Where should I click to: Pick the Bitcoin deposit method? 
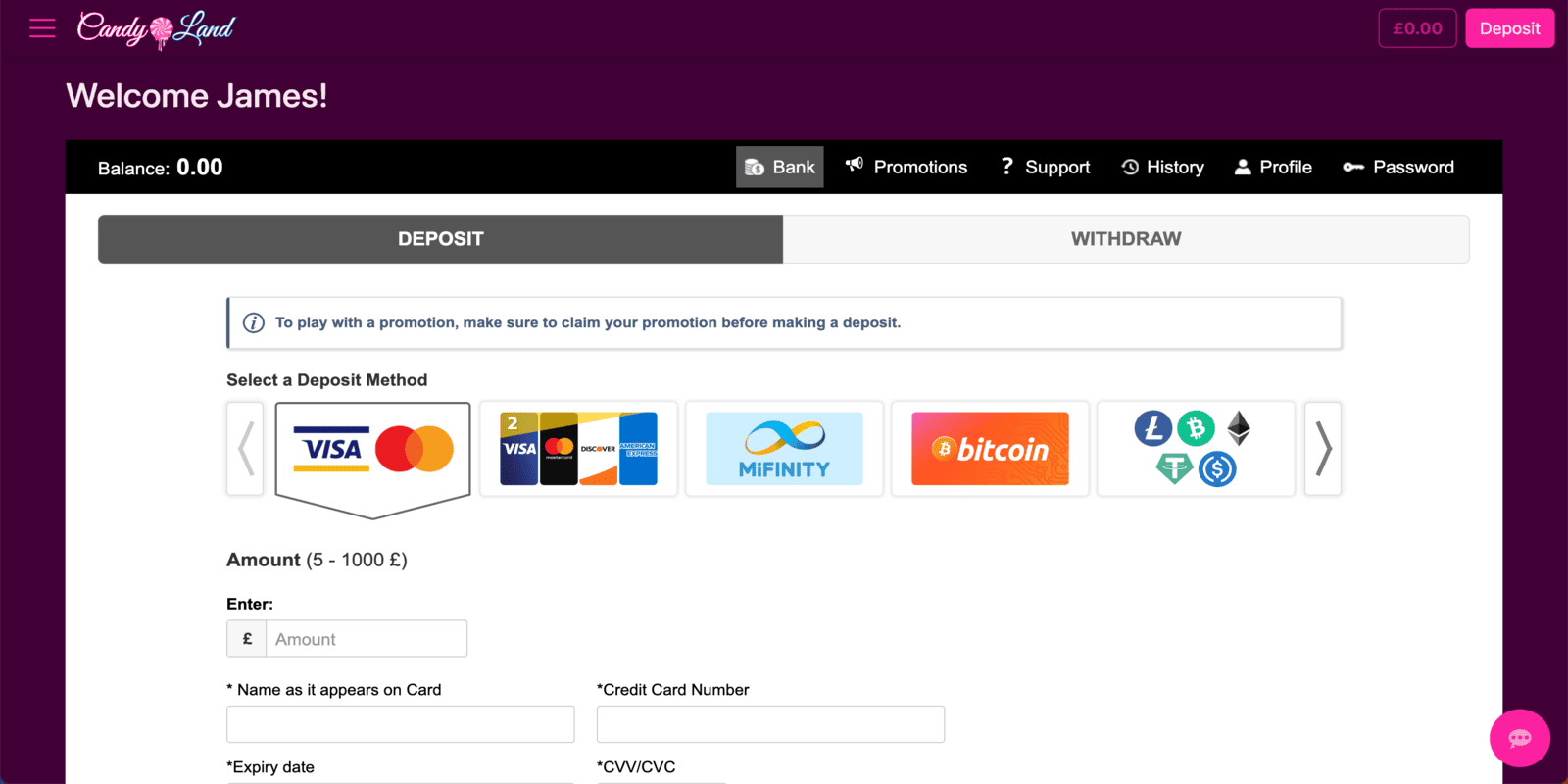tap(990, 449)
